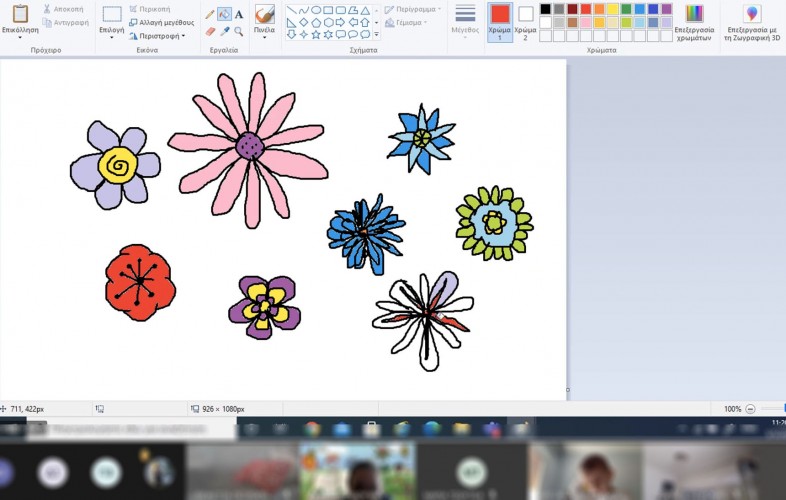Viewport: 786px width, 500px height.
Task: Activate the Color 2 (Χρώμα 2) box
Action: [x=526, y=14]
